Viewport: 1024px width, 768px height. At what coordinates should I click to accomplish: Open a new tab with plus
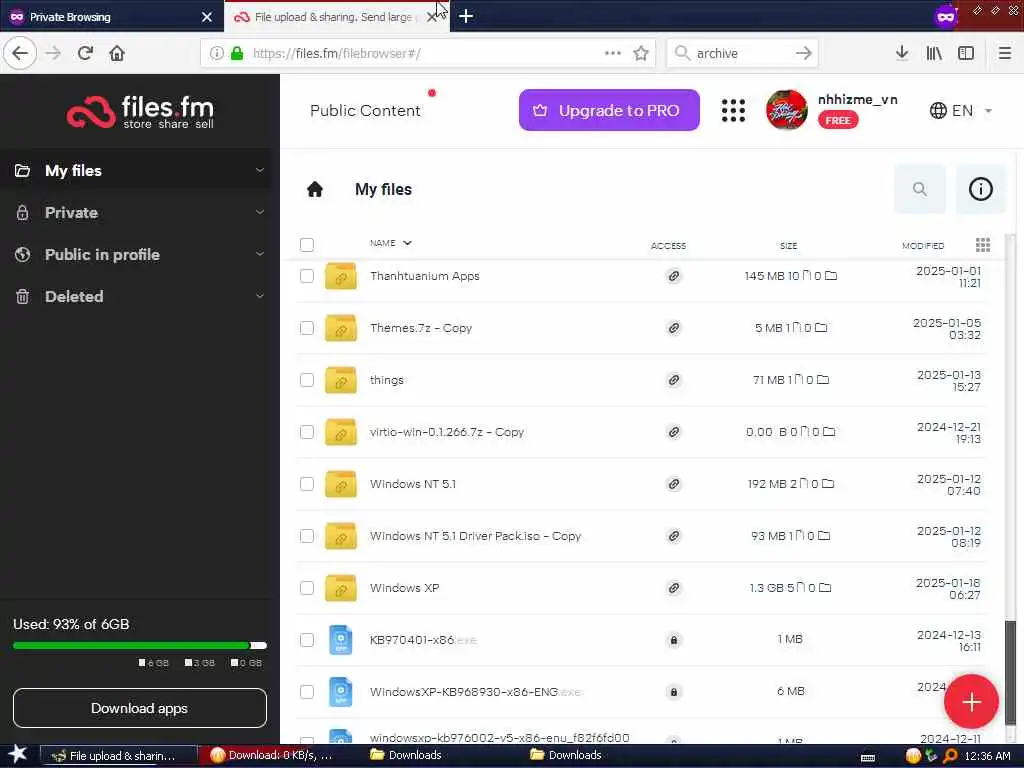[x=466, y=16]
